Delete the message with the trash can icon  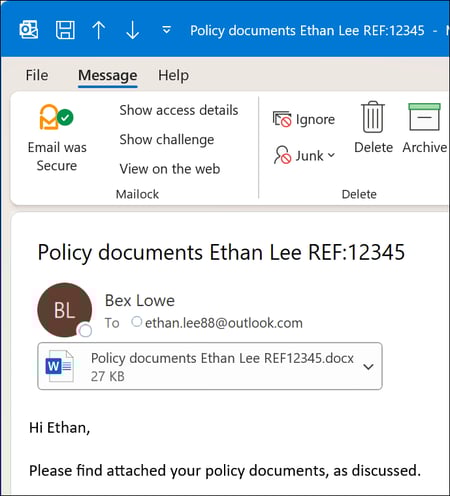(x=373, y=117)
